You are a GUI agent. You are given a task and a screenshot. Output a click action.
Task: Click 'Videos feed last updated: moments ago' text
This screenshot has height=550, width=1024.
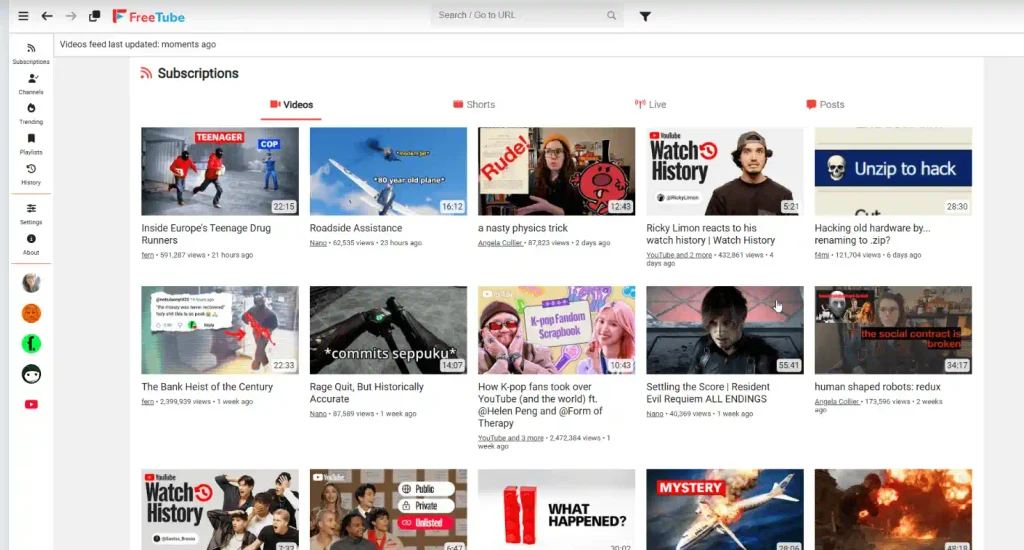[x=138, y=44]
